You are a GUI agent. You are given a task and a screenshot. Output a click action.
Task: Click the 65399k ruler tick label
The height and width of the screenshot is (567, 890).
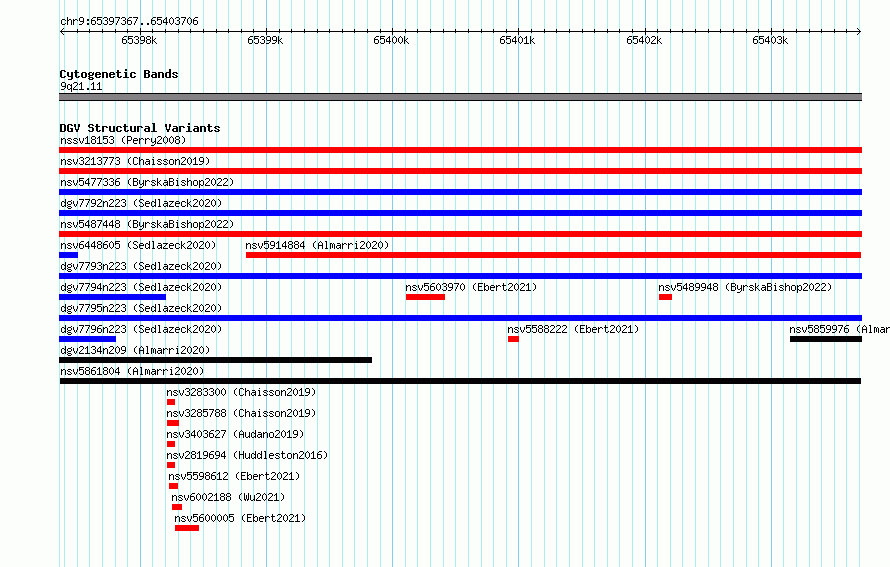[265, 40]
